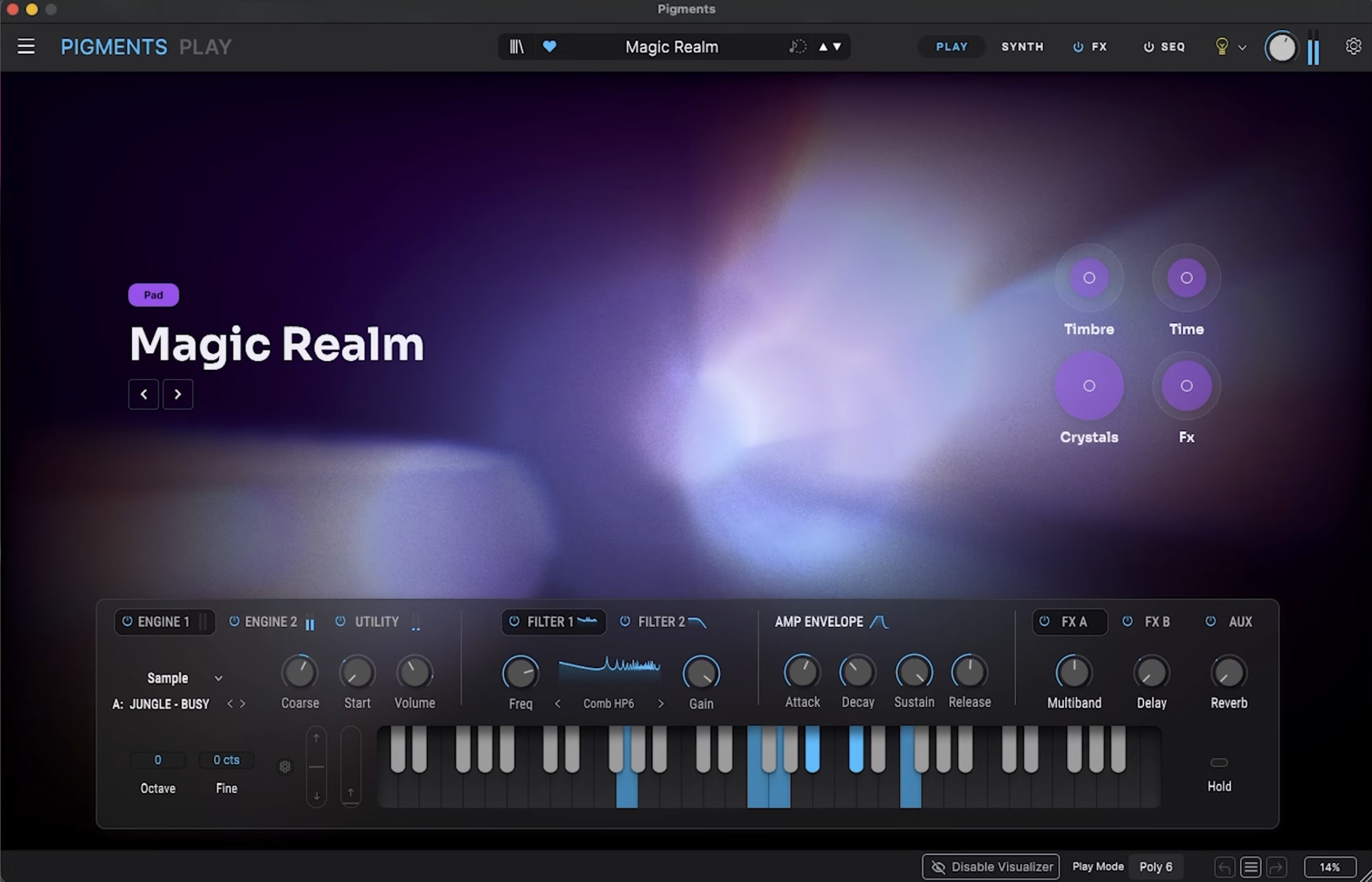Viewport: 1372px width, 882px height.
Task: Toggle FX B power button
Action: pos(1127,621)
